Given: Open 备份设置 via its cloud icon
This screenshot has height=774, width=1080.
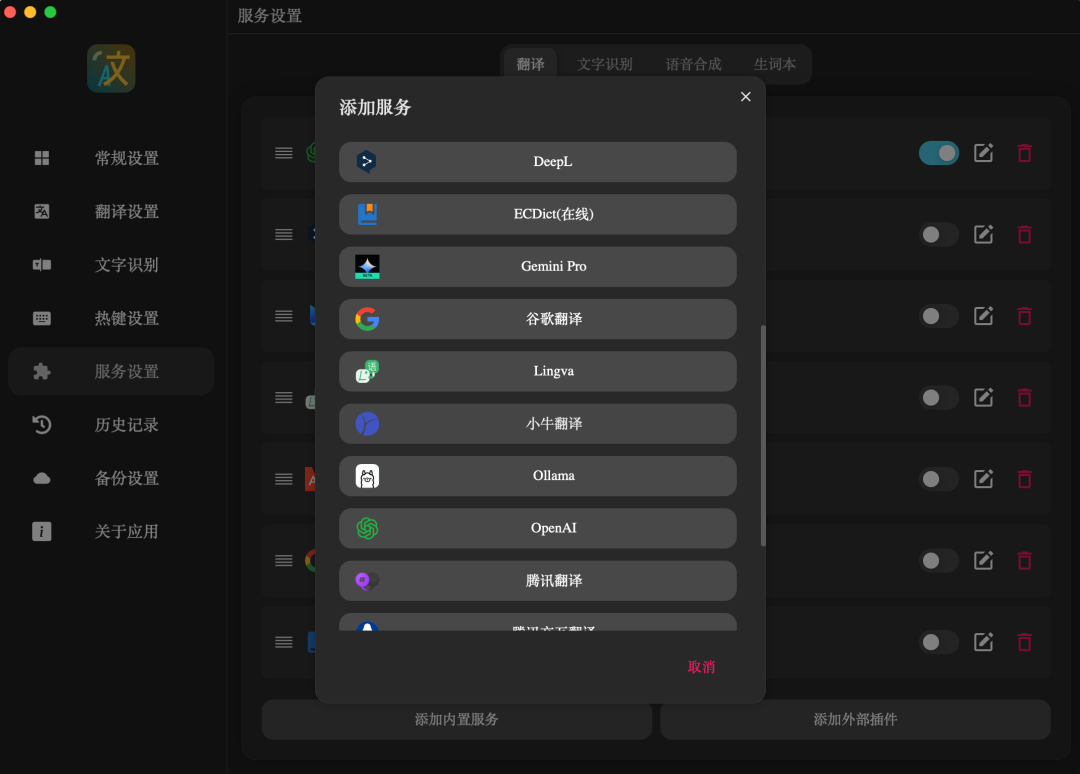Looking at the screenshot, I should tap(42, 478).
